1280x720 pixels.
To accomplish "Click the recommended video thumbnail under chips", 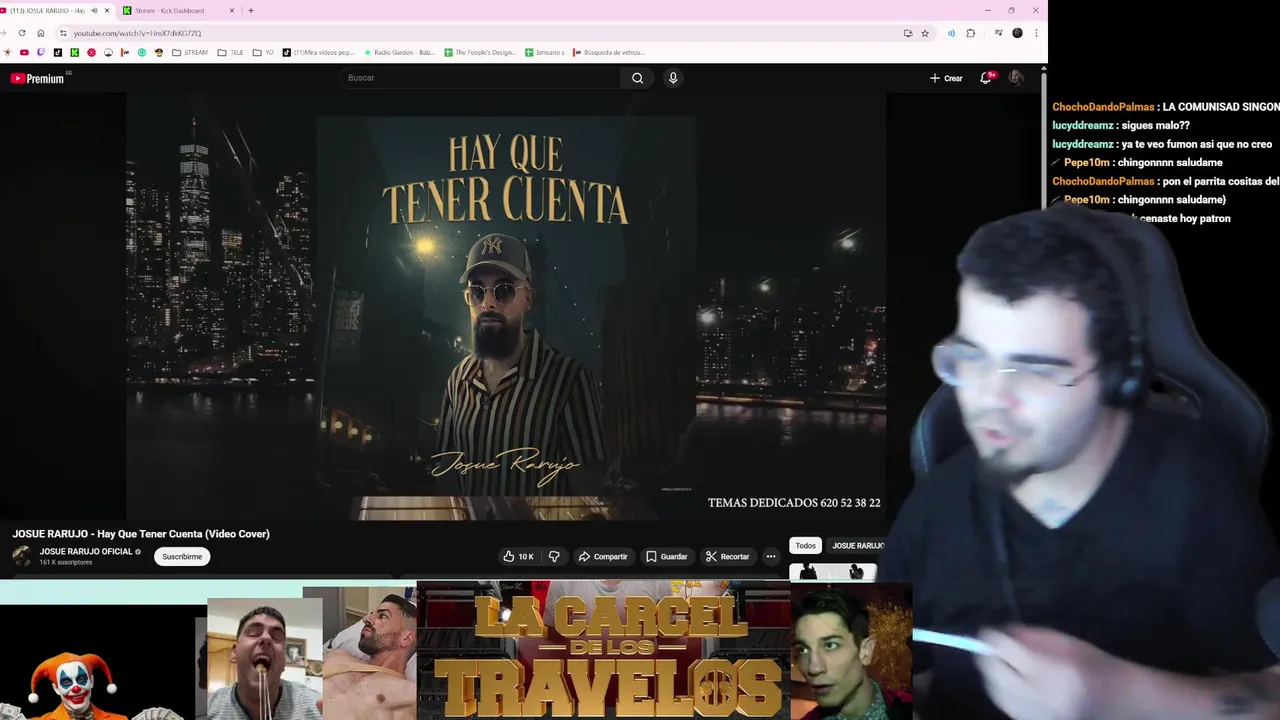I will click(832, 572).
